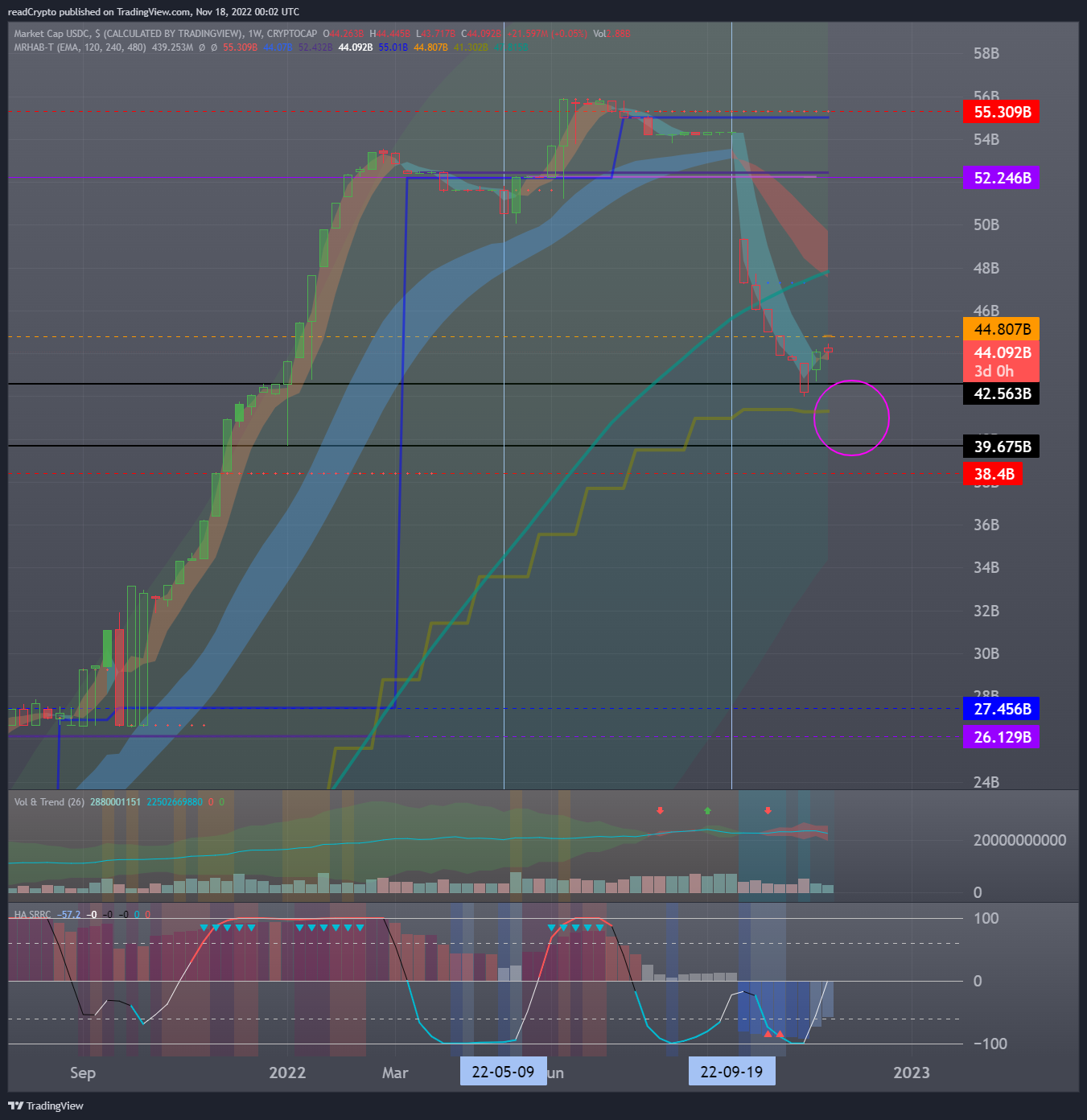
Task: Select the 44.092B current price label
Action: [x=1001, y=352]
